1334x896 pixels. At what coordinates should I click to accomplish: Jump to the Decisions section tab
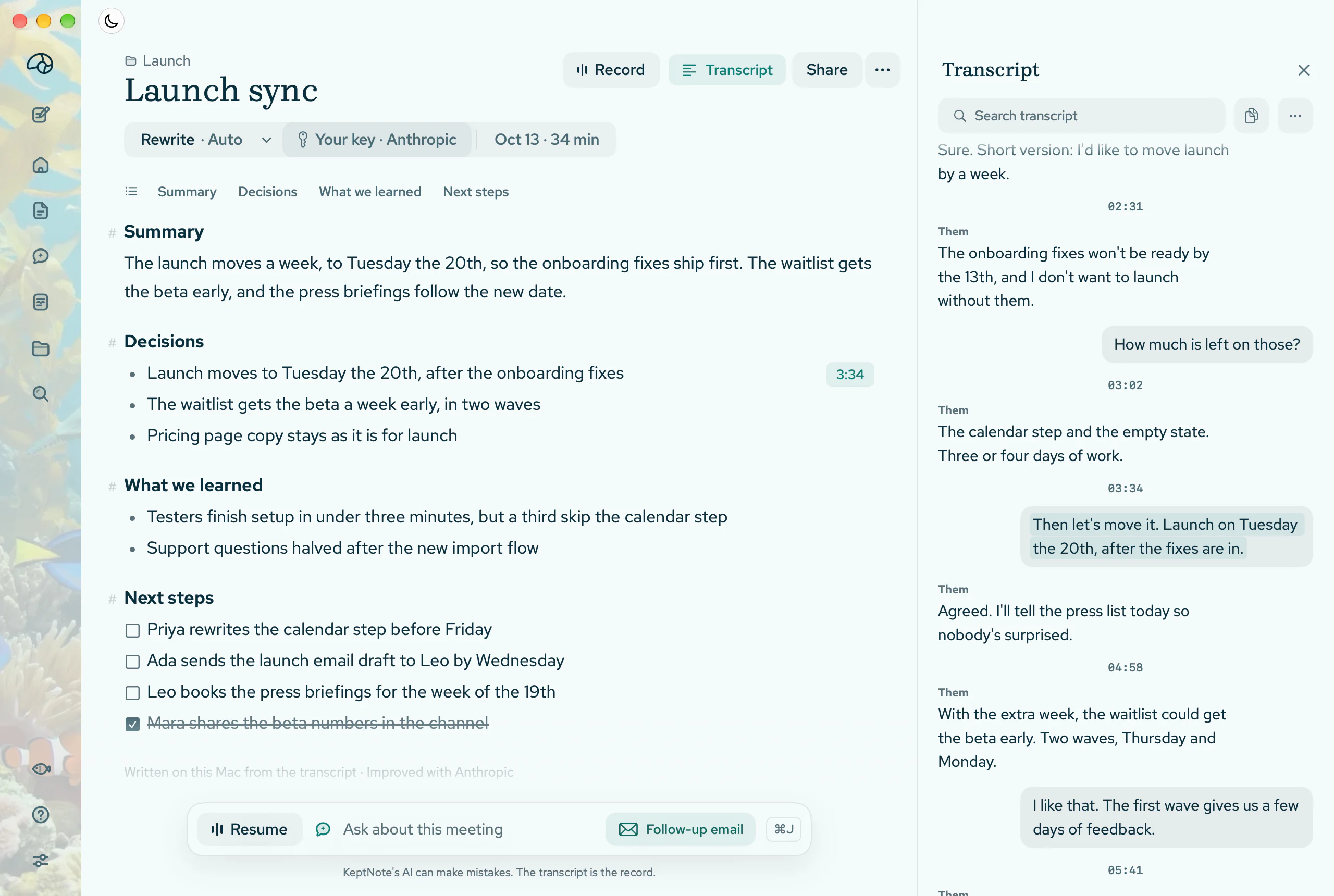click(267, 191)
